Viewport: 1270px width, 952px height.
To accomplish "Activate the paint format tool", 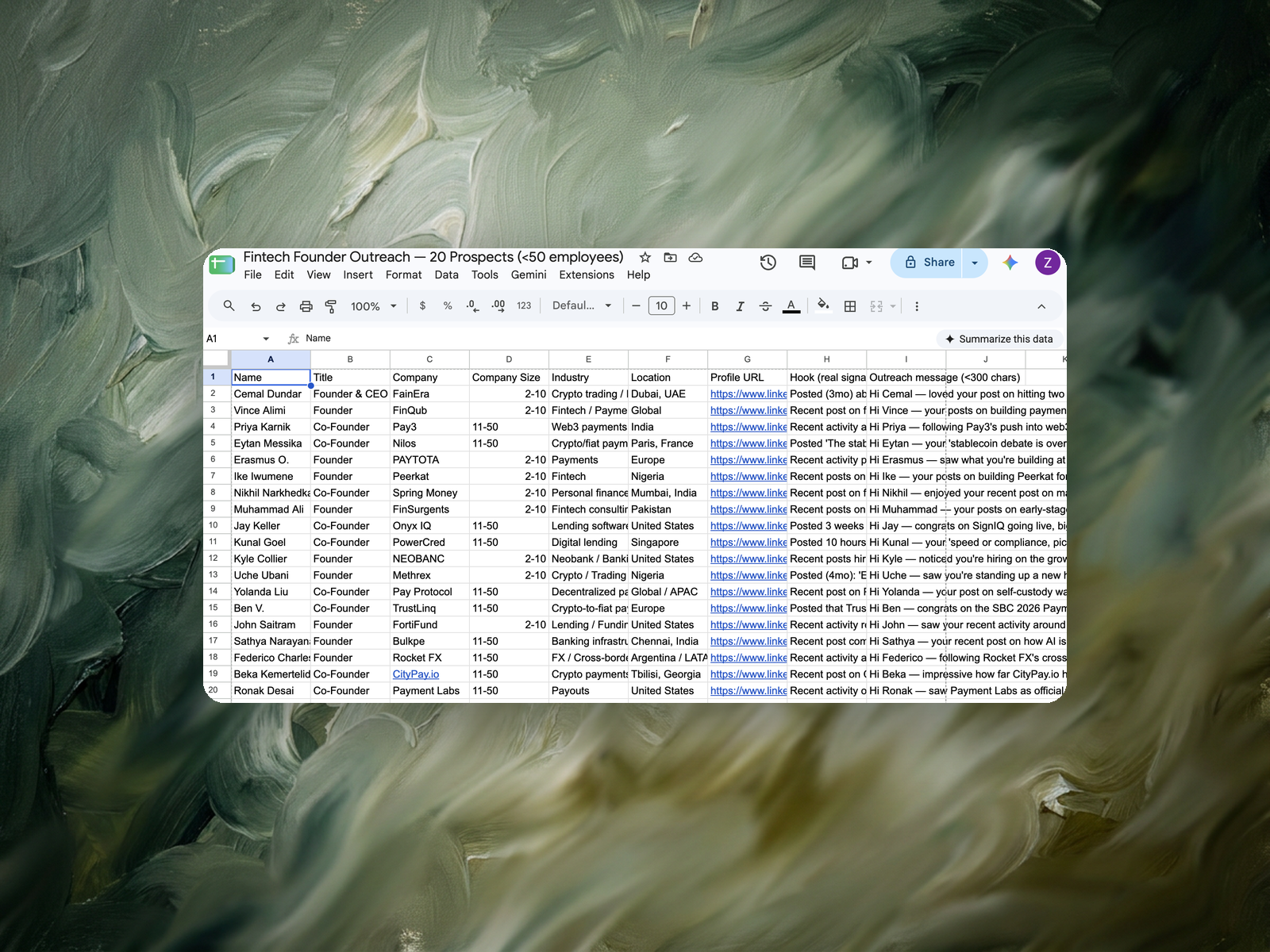I will click(331, 306).
